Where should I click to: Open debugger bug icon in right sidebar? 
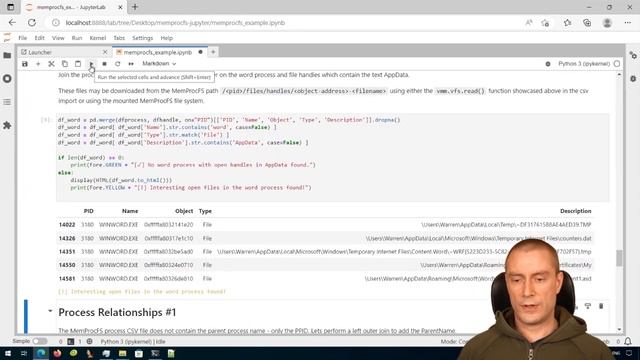point(633,78)
